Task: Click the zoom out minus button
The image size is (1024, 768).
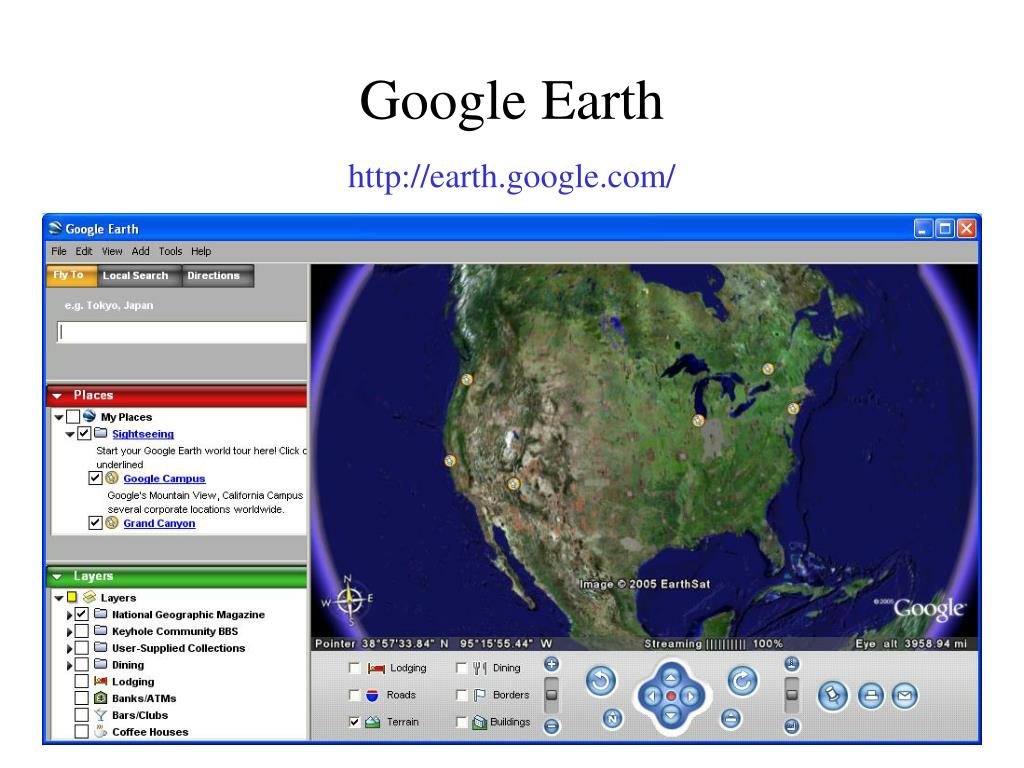Action: (x=552, y=726)
